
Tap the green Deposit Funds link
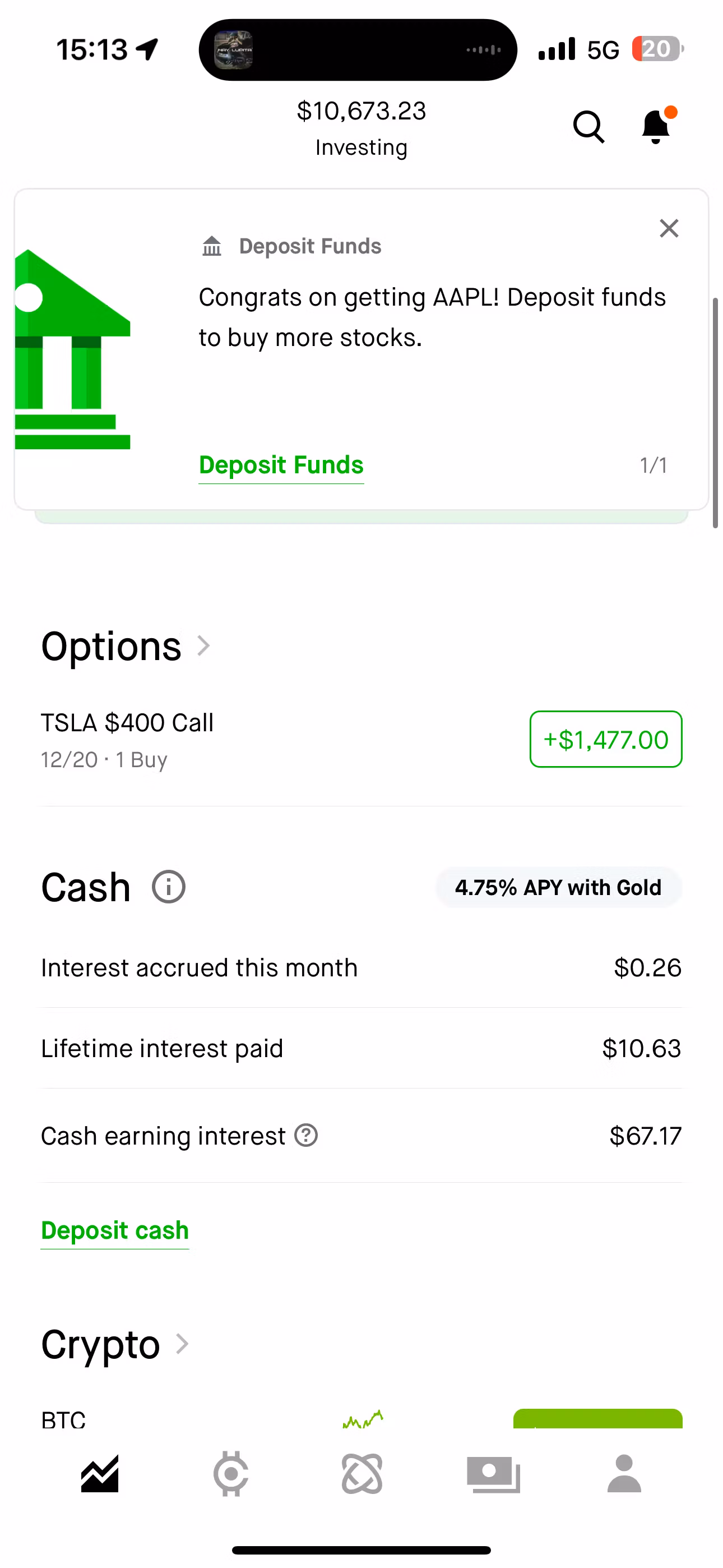(x=281, y=465)
